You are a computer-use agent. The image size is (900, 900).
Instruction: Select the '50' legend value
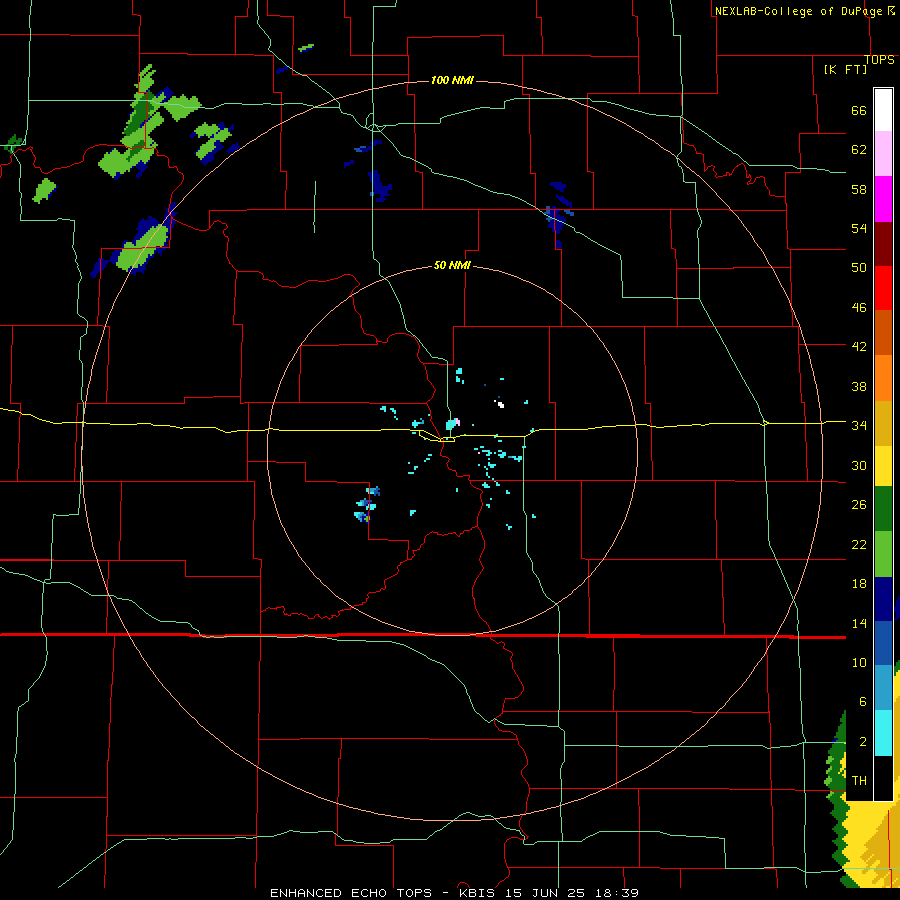859,267
